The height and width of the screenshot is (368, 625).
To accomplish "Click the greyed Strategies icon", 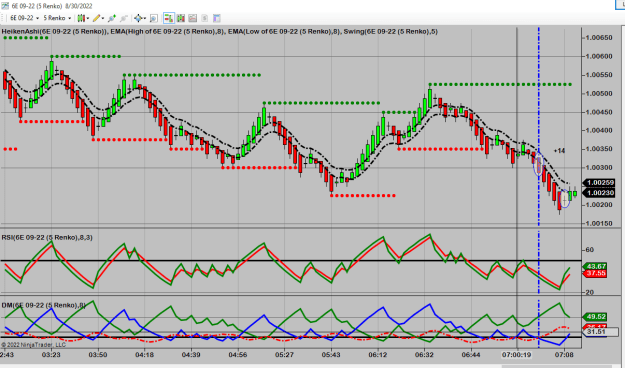I will pyautogui.click(x=204, y=18).
